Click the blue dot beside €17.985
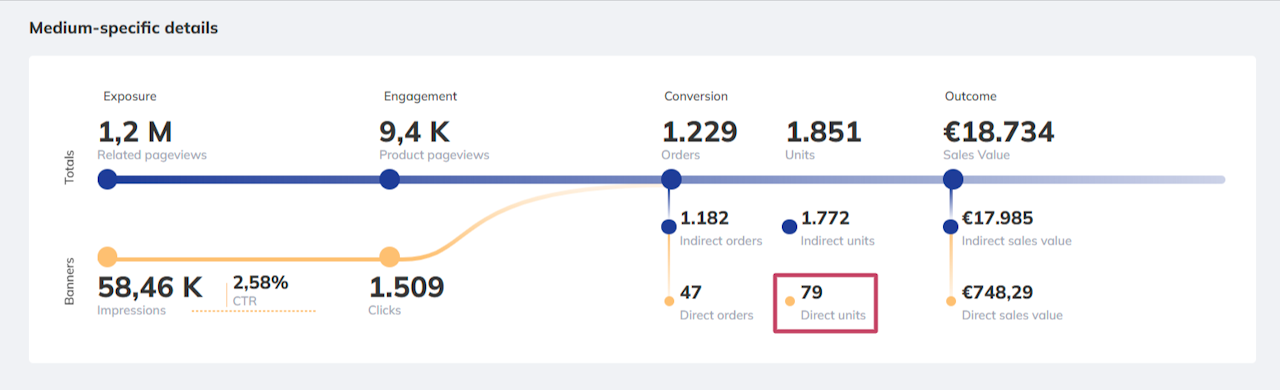 coord(950,227)
